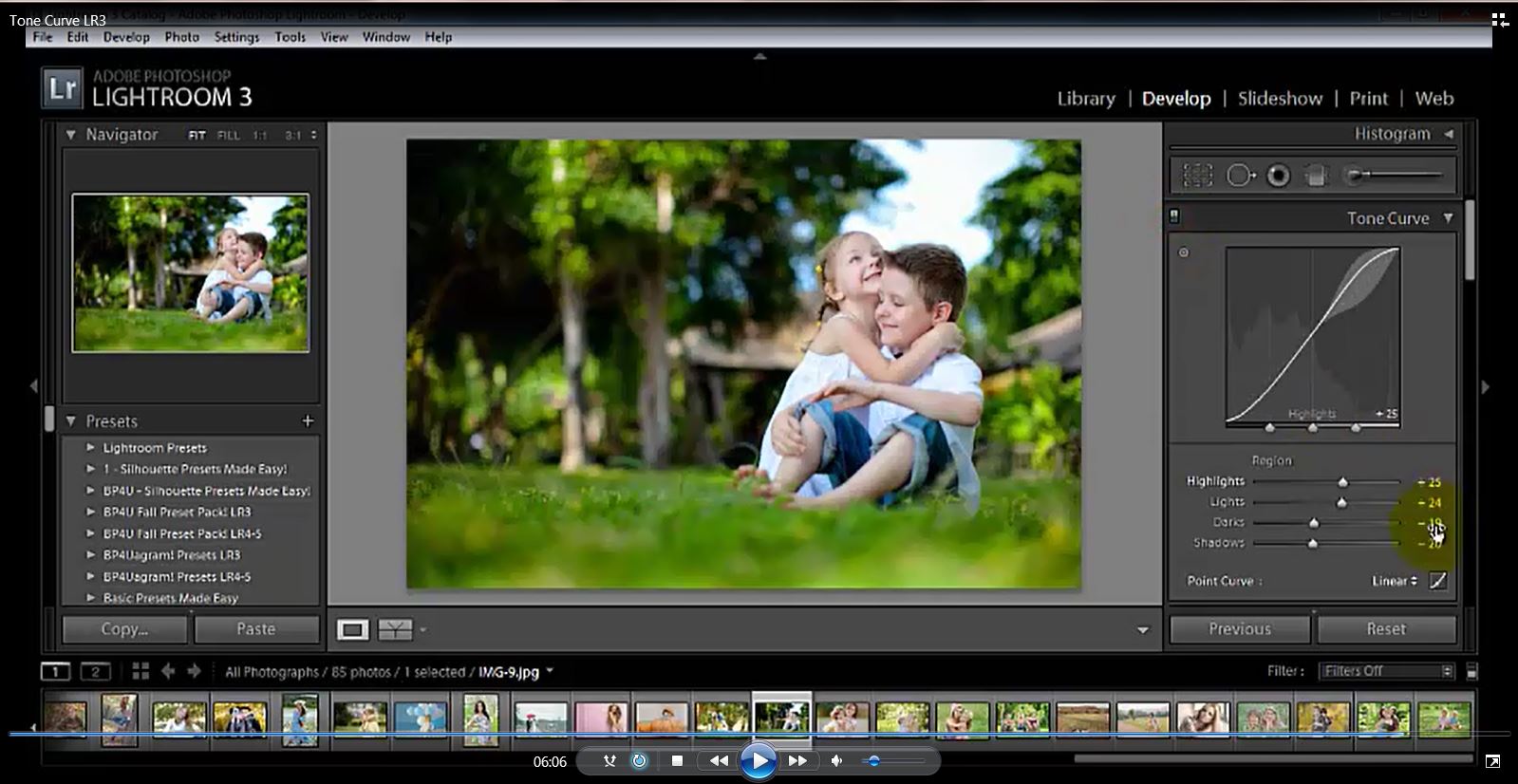
Task: Click the Lightroom Lr logo
Action: 63,88
